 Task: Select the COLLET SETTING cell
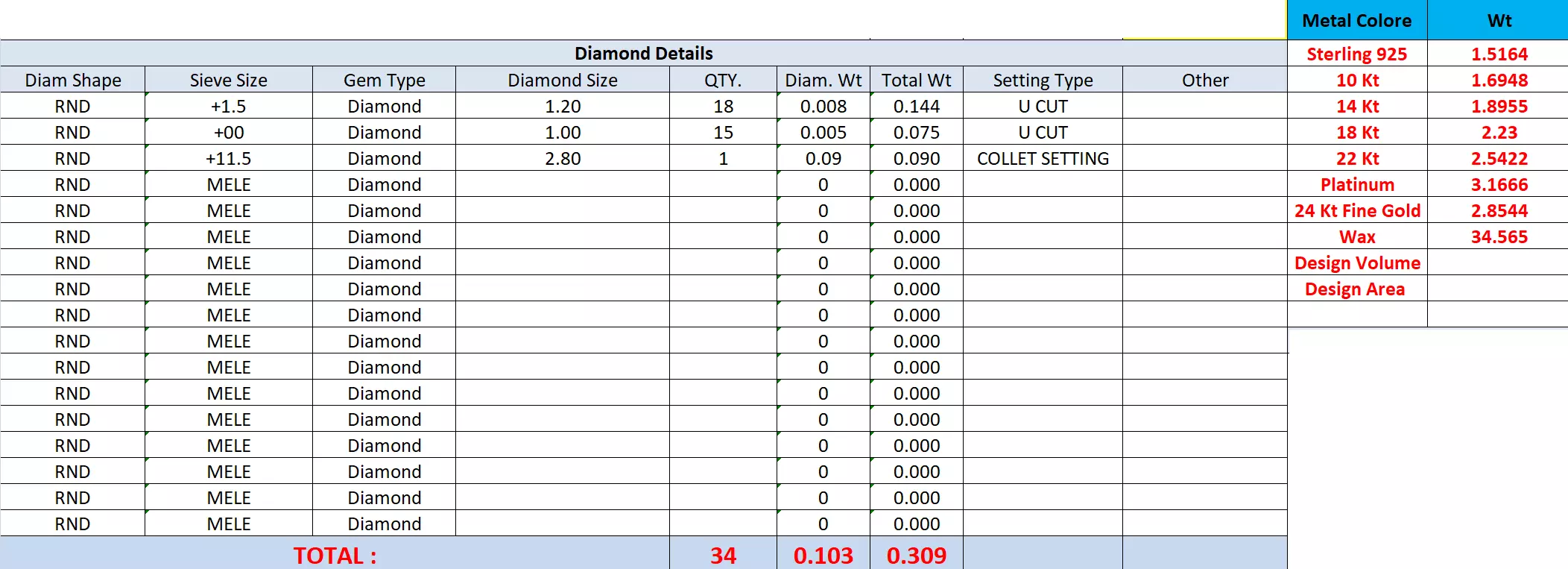pyautogui.click(x=1043, y=159)
